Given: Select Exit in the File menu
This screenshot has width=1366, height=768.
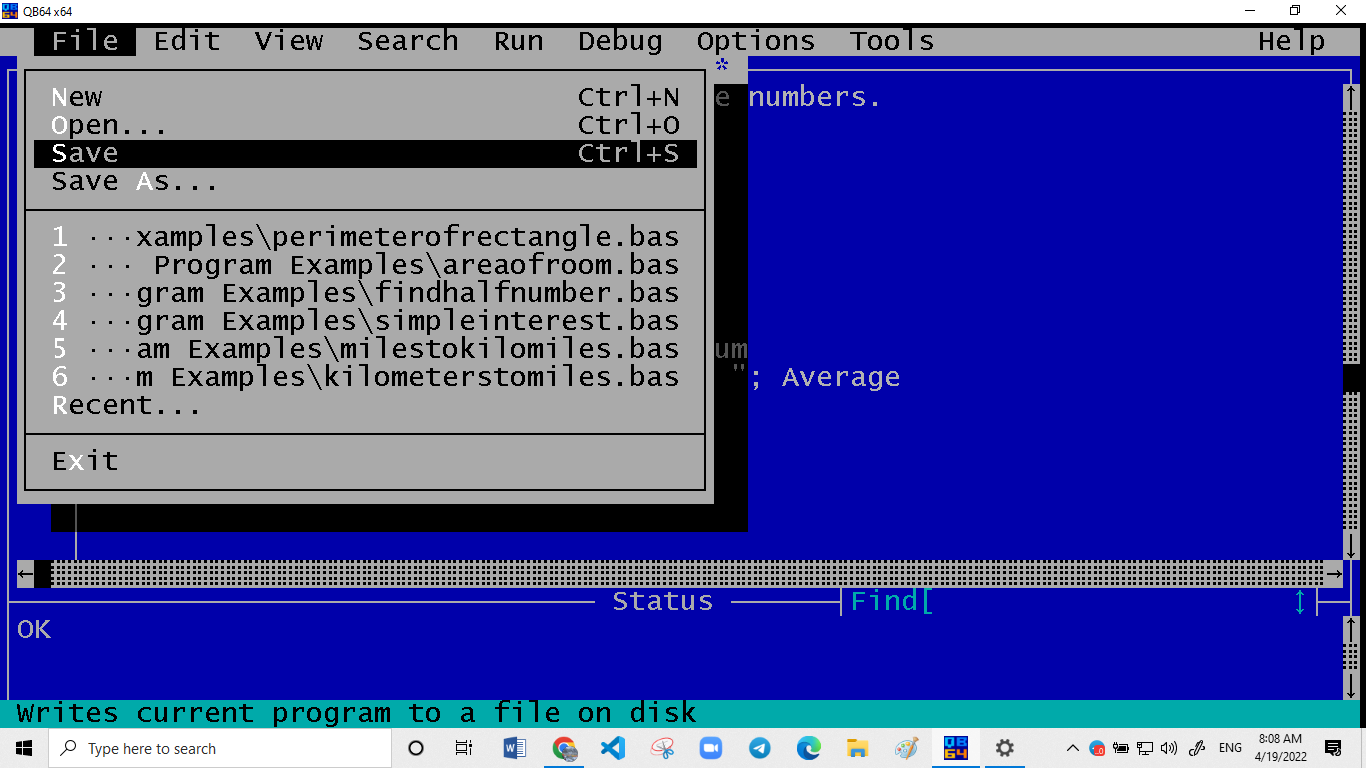Looking at the screenshot, I should pos(365,461).
